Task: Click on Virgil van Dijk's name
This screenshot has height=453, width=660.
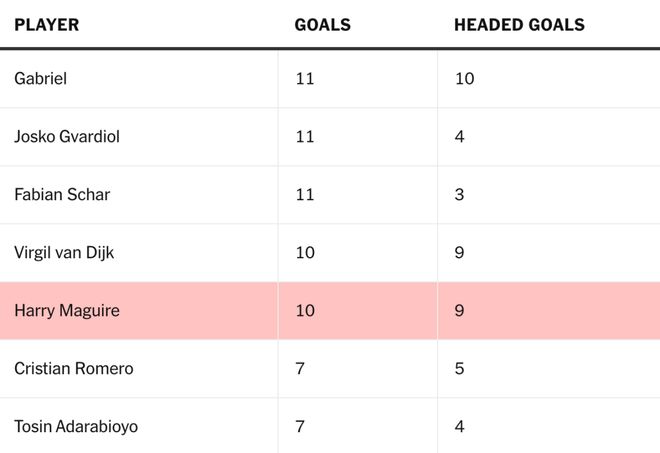Action: pyautogui.click(x=64, y=252)
